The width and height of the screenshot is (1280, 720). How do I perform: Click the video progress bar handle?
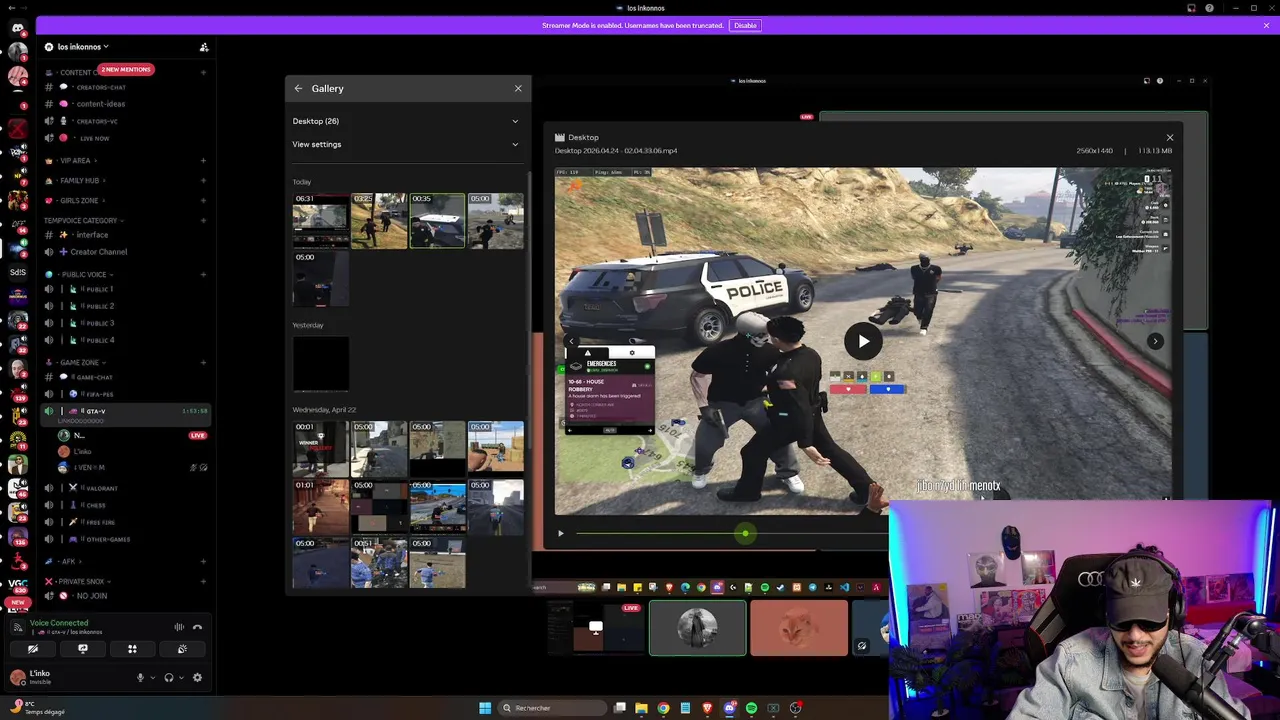point(745,533)
